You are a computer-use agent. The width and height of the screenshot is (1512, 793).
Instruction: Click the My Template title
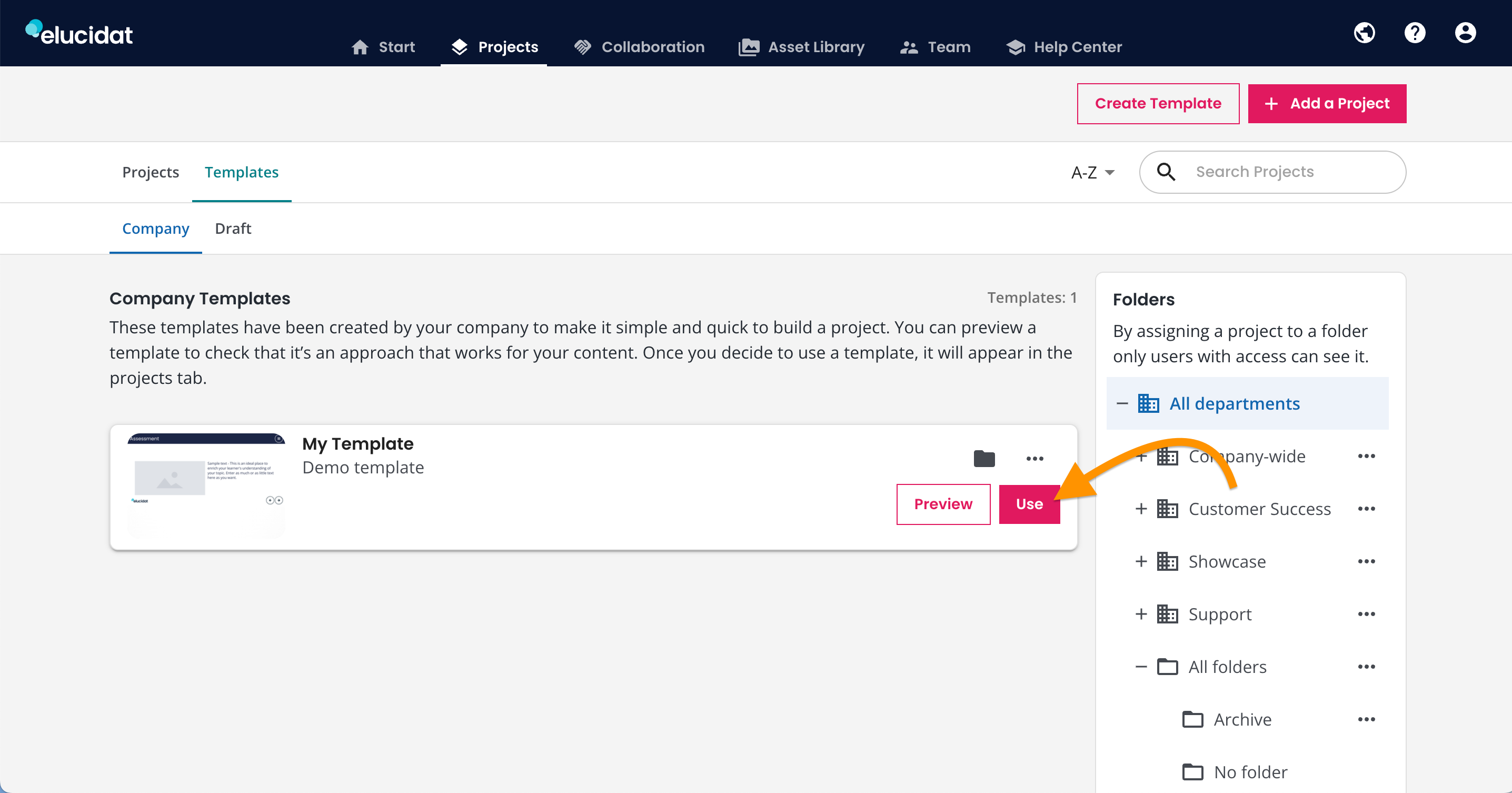357,443
